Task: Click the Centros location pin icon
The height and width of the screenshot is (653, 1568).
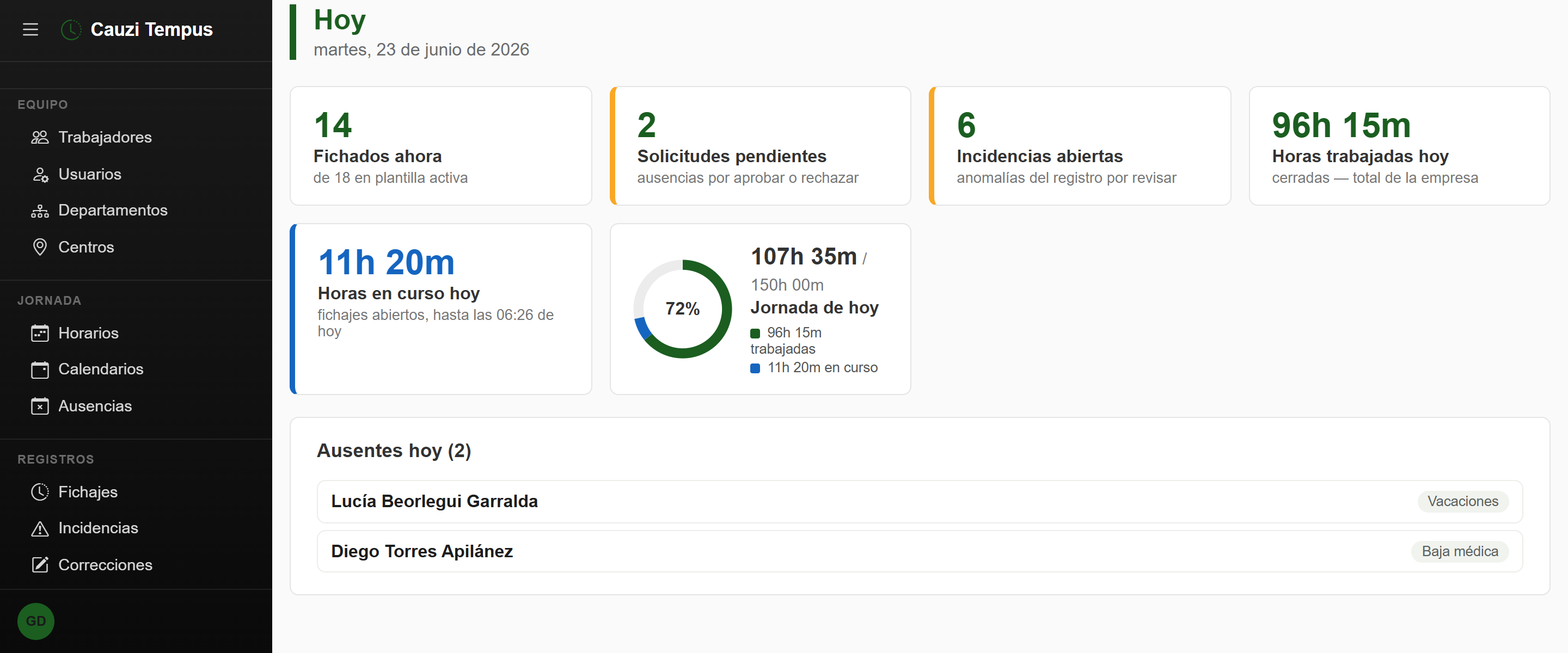Action: (40, 247)
